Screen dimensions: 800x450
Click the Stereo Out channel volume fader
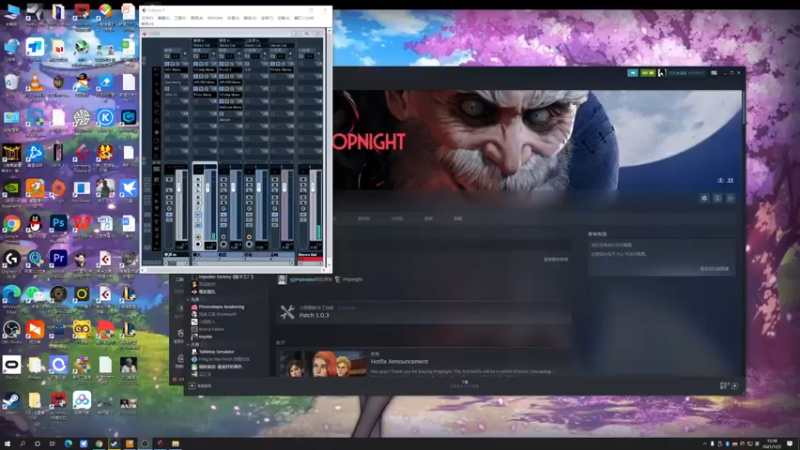point(313,188)
